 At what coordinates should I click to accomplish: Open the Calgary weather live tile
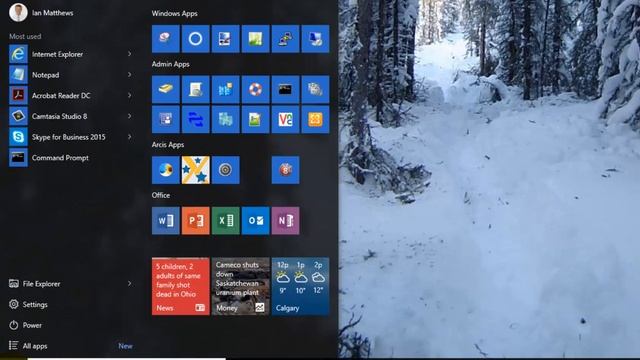pos(300,286)
